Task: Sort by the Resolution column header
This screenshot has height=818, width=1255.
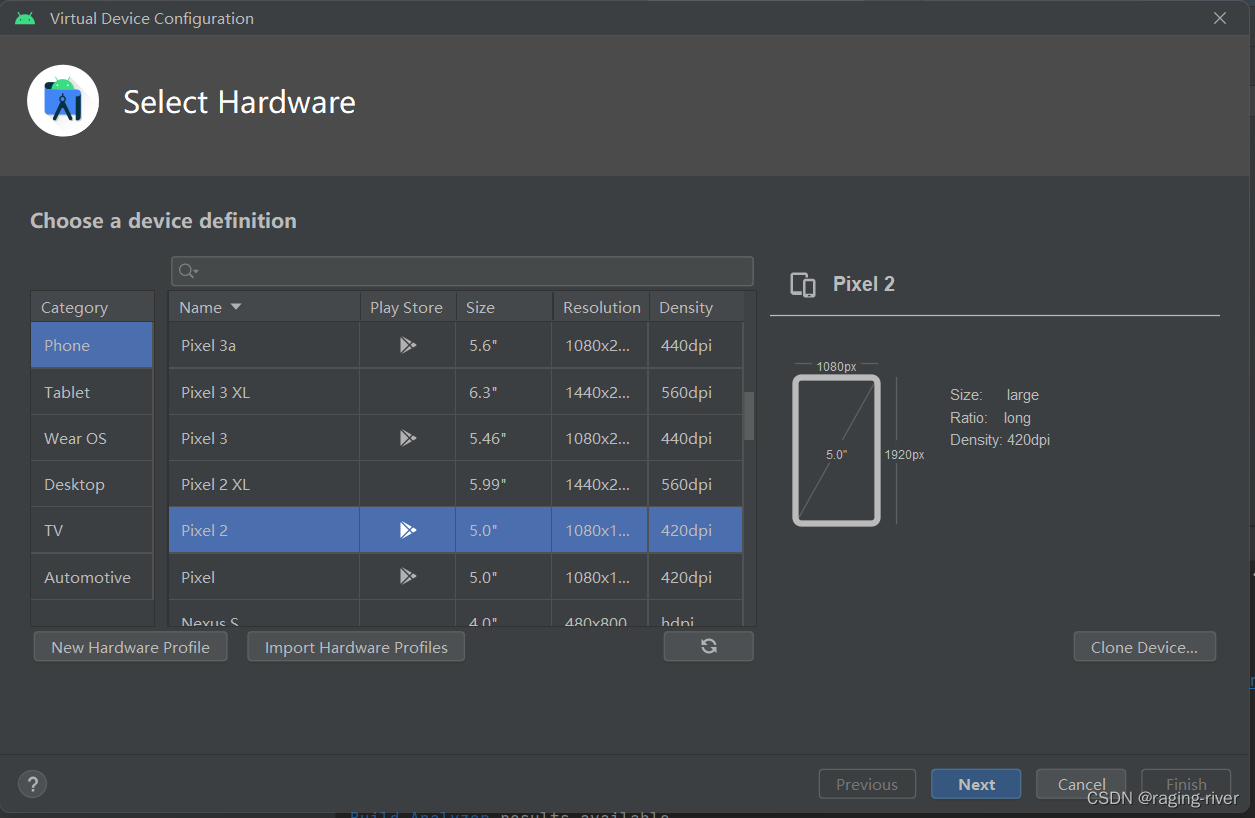Action: [601, 307]
